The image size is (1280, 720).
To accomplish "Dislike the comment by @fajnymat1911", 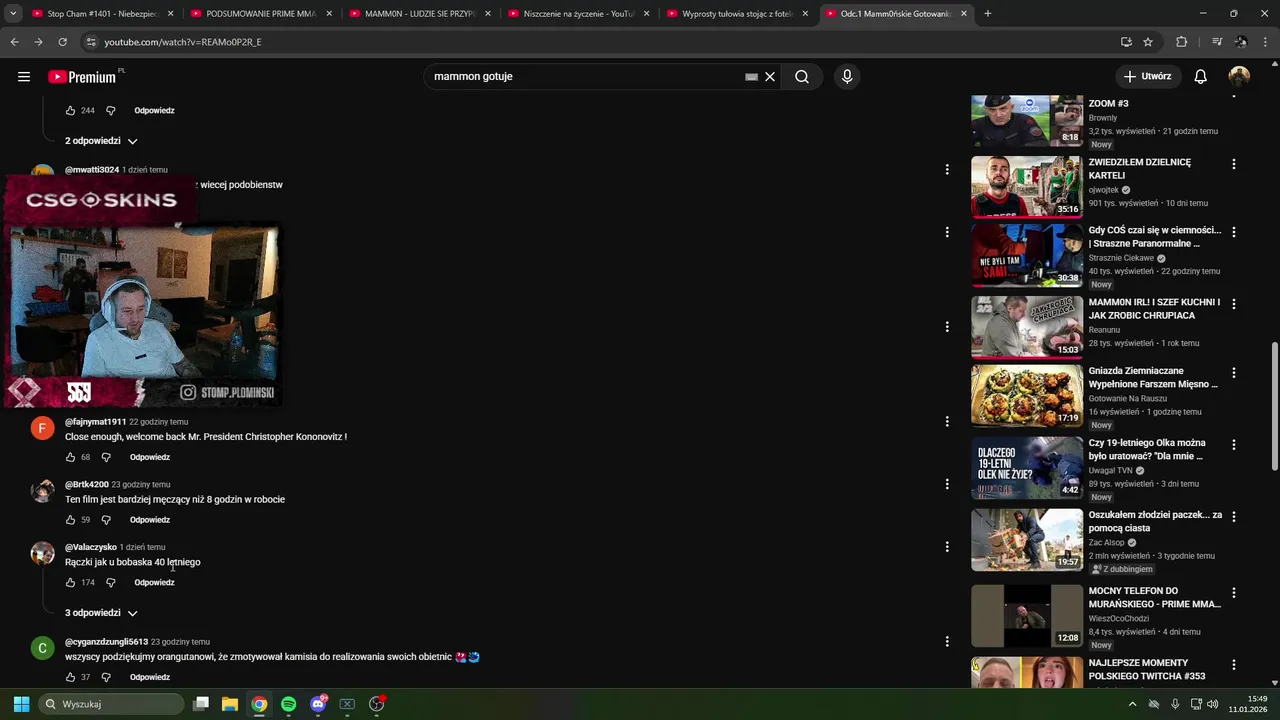I will pos(106,457).
